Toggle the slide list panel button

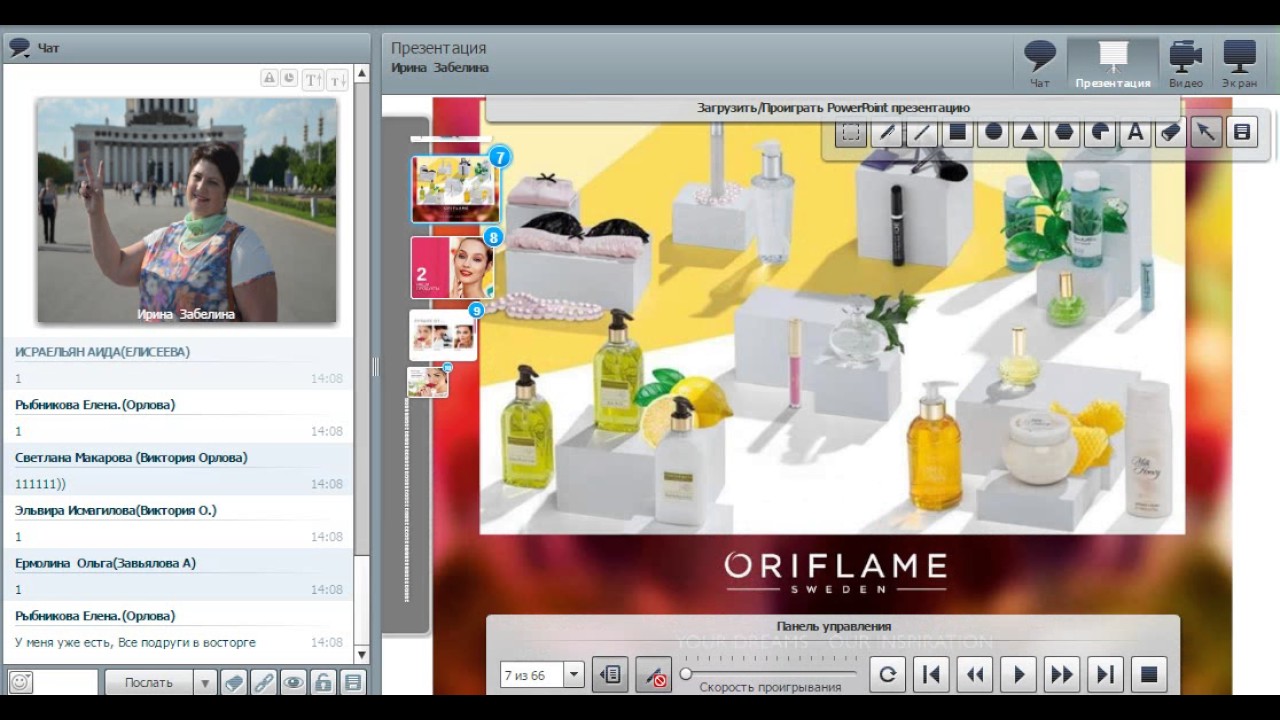click(x=610, y=675)
